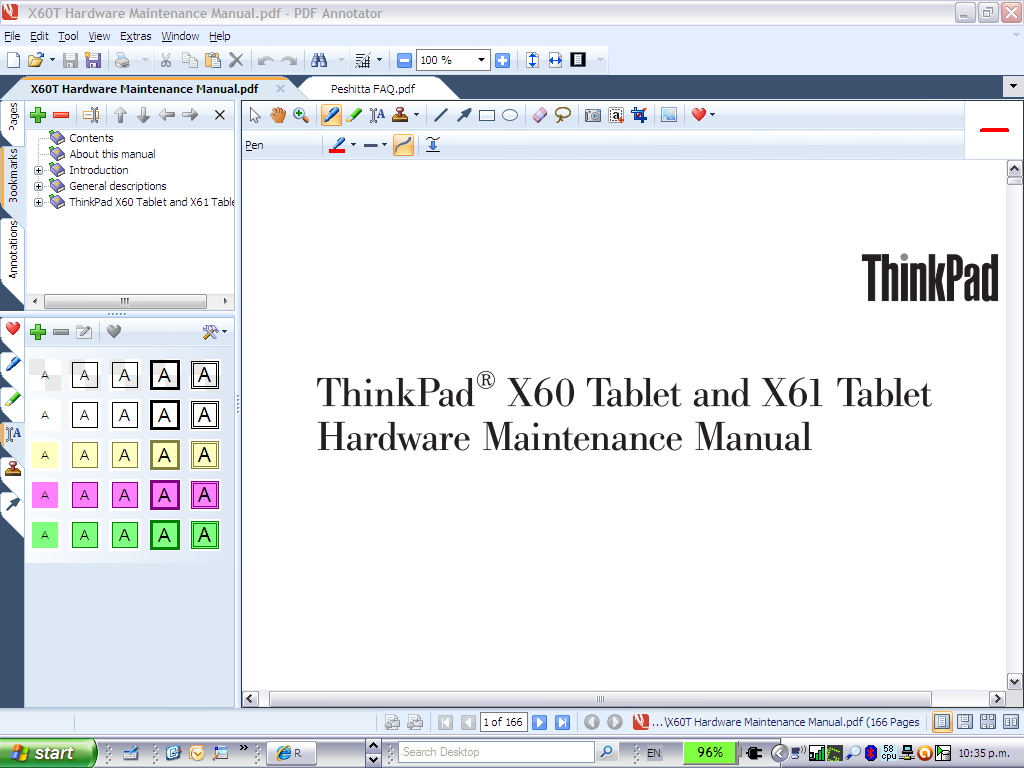The image size is (1024, 768).
Task: Click the Windows start button
Action: pos(47,753)
